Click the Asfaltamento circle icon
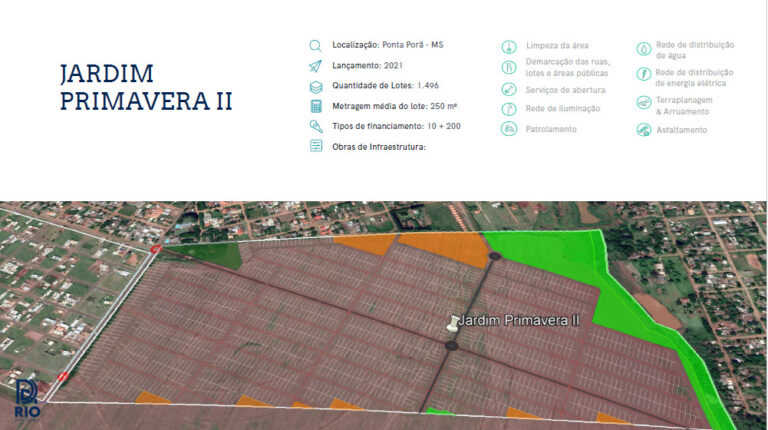This screenshot has width=768, height=430. tap(642, 130)
